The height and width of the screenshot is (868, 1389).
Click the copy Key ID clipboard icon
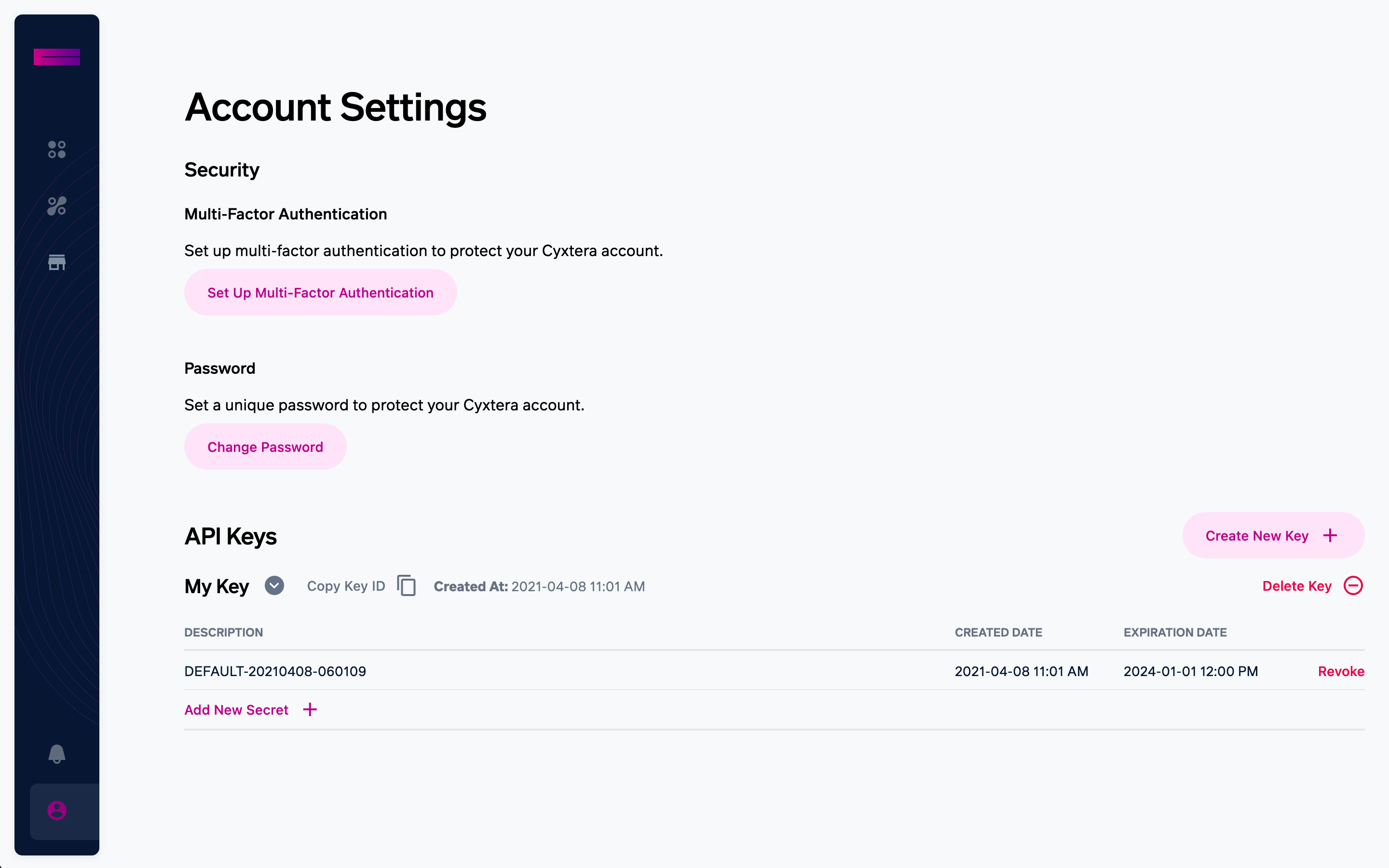[407, 585]
